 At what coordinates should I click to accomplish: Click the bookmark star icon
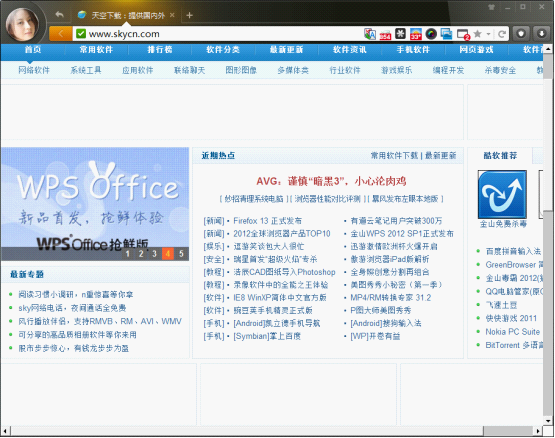[477, 34]
